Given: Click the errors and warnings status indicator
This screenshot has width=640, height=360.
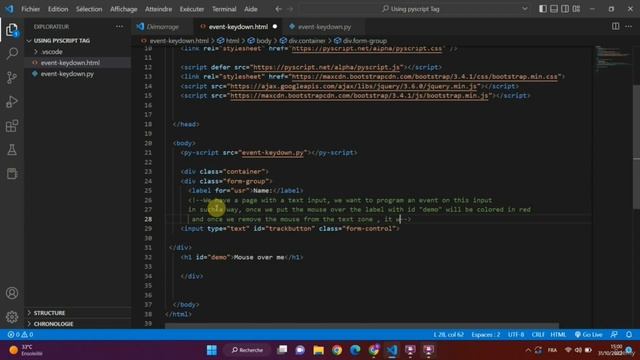Looking at the screenshot, I should pyautogui.click(x=20, y=335).
